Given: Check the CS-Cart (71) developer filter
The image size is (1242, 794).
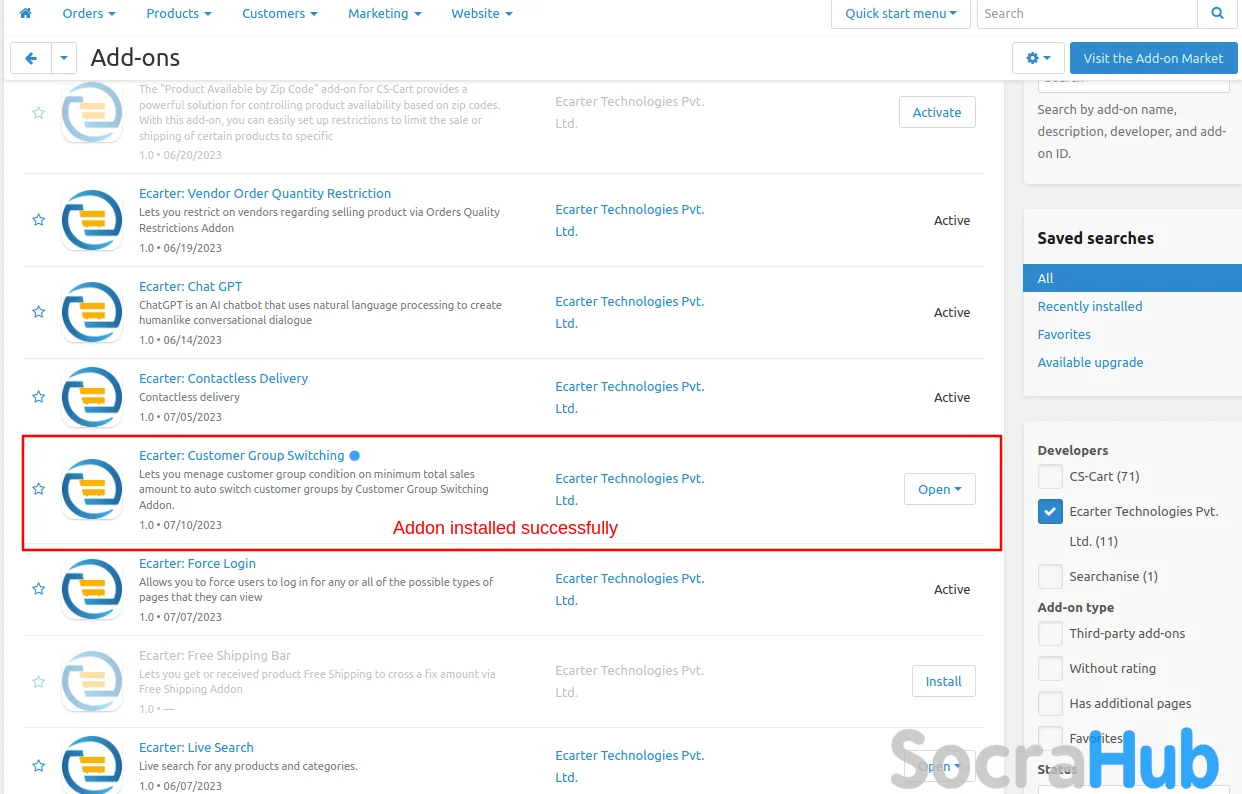Looking at the screenshot, I should coord(1050,476).
